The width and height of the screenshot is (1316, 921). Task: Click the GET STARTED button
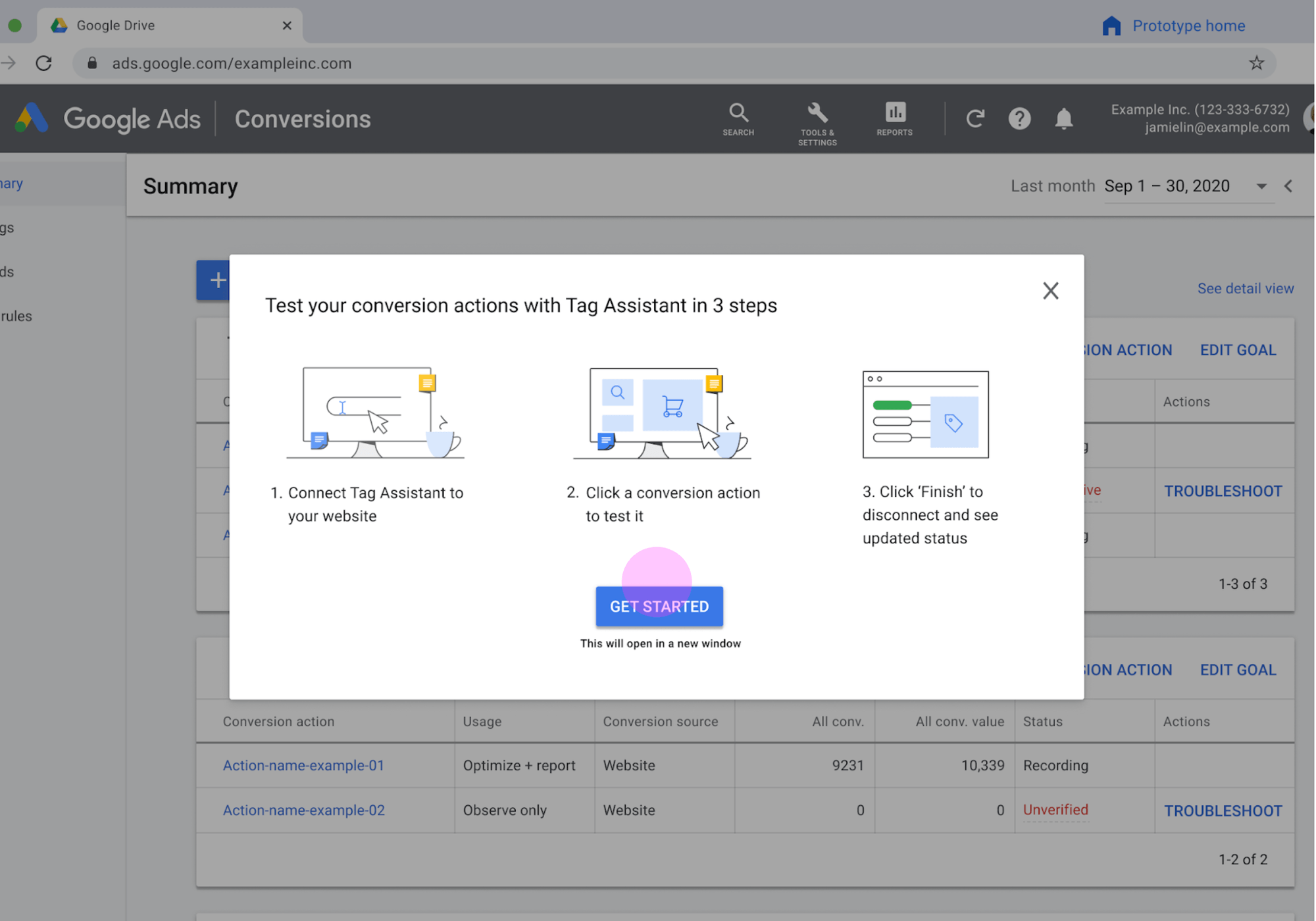(659, 607)
